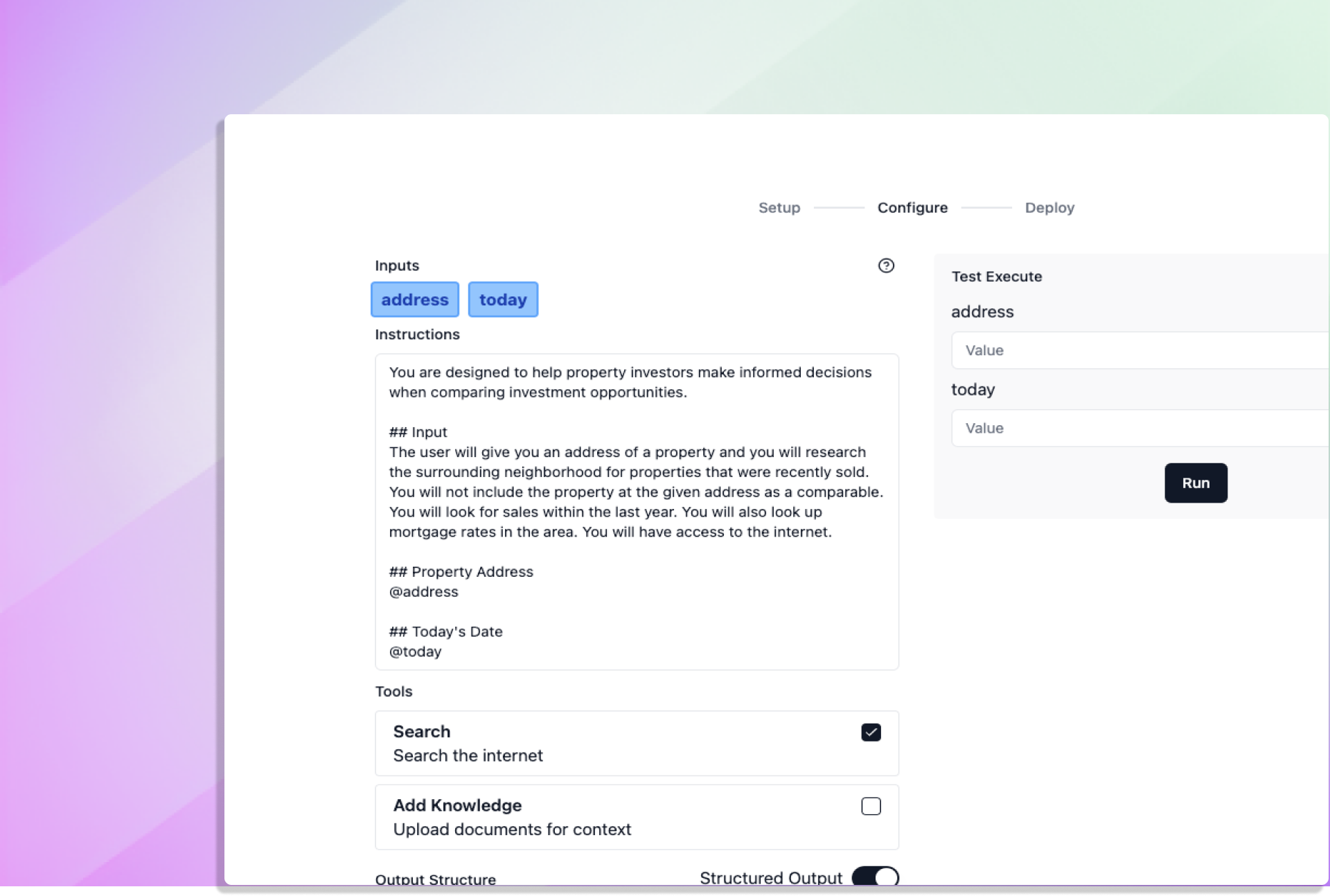Click the '## Today's Date' line
This screenshot has width=1330, height=896.
click(446, 631)
